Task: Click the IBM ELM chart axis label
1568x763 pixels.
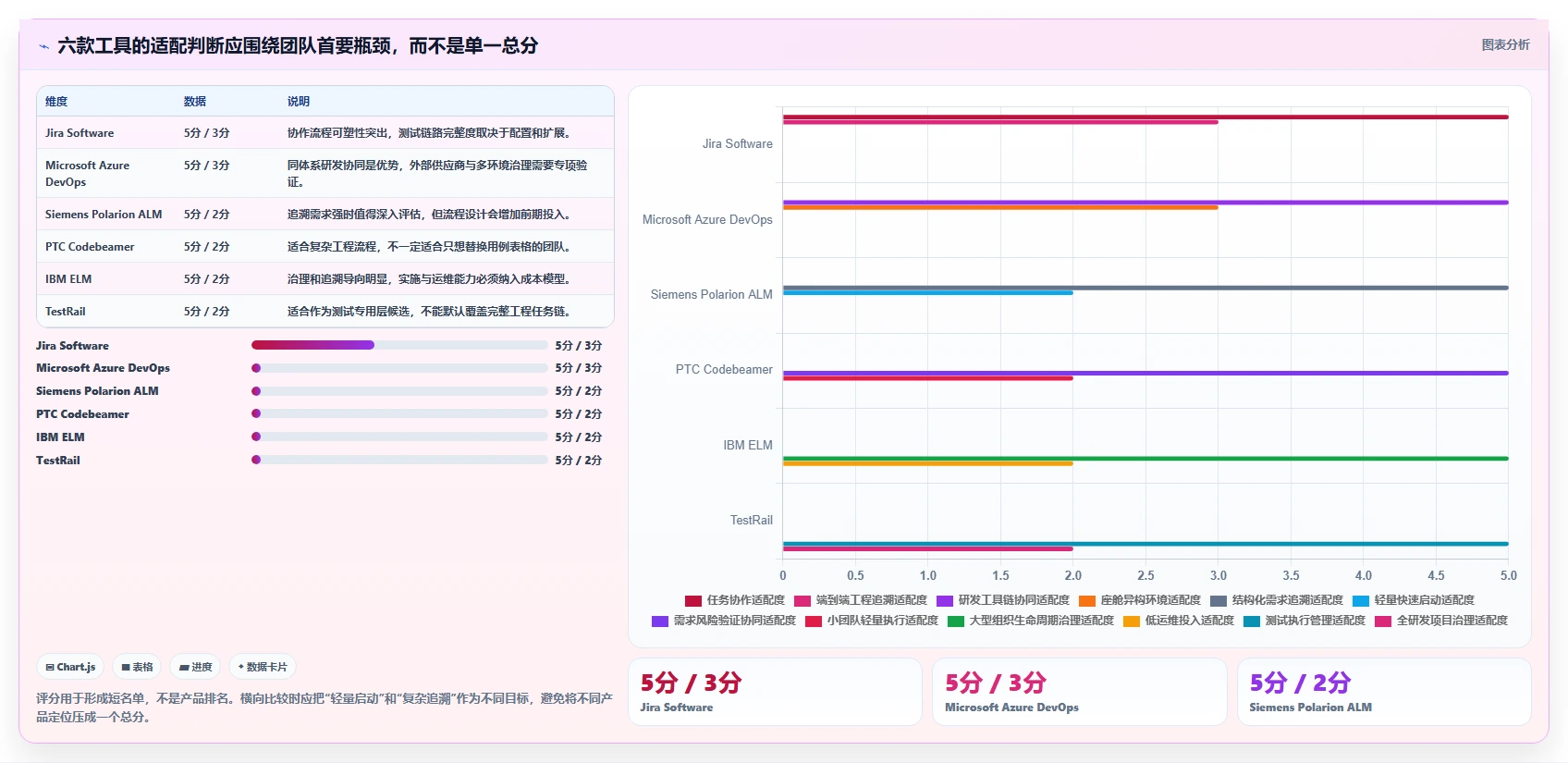Action: click(747, 446)
